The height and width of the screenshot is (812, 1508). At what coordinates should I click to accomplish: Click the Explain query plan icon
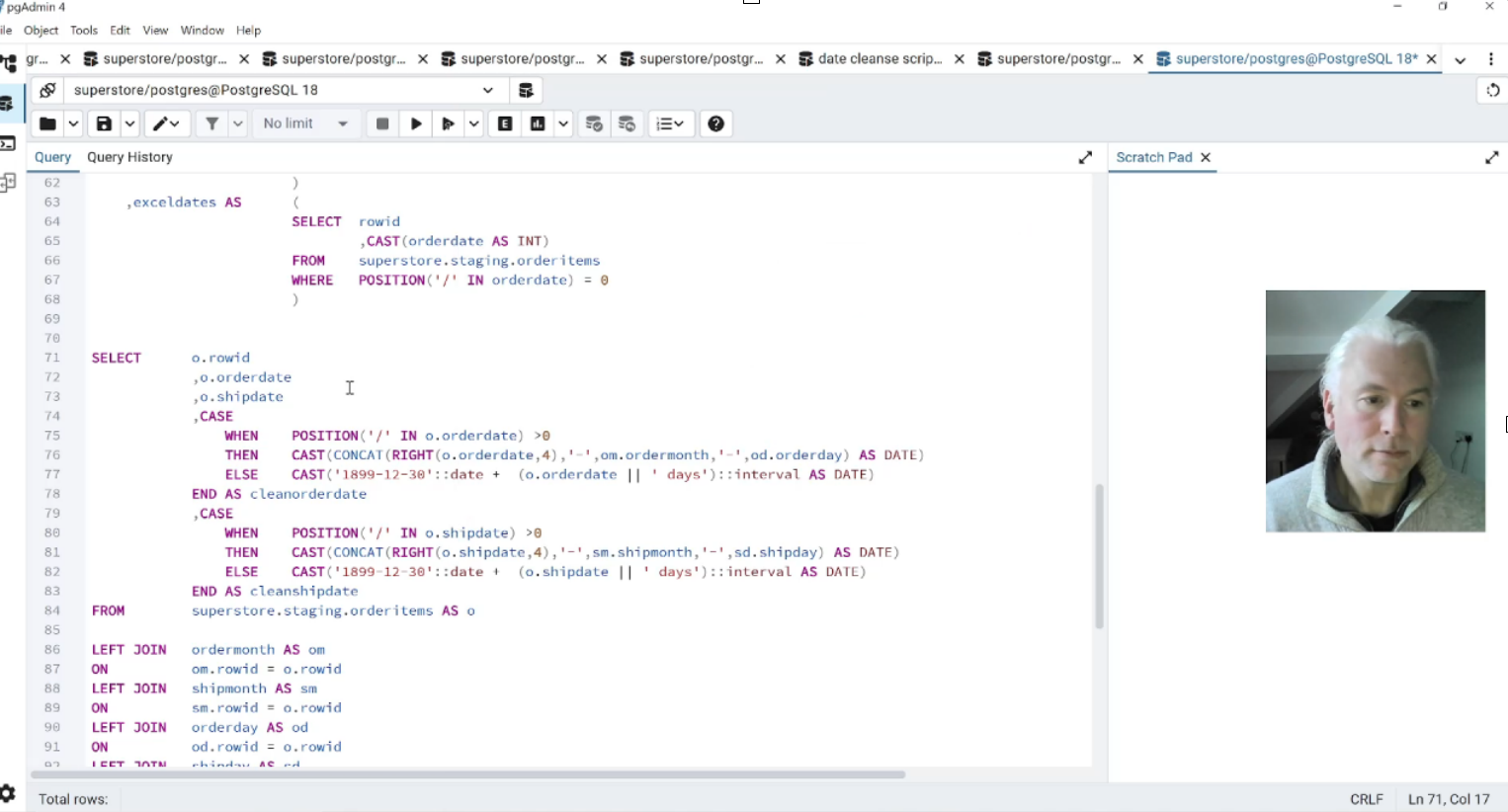pos(505,123)
